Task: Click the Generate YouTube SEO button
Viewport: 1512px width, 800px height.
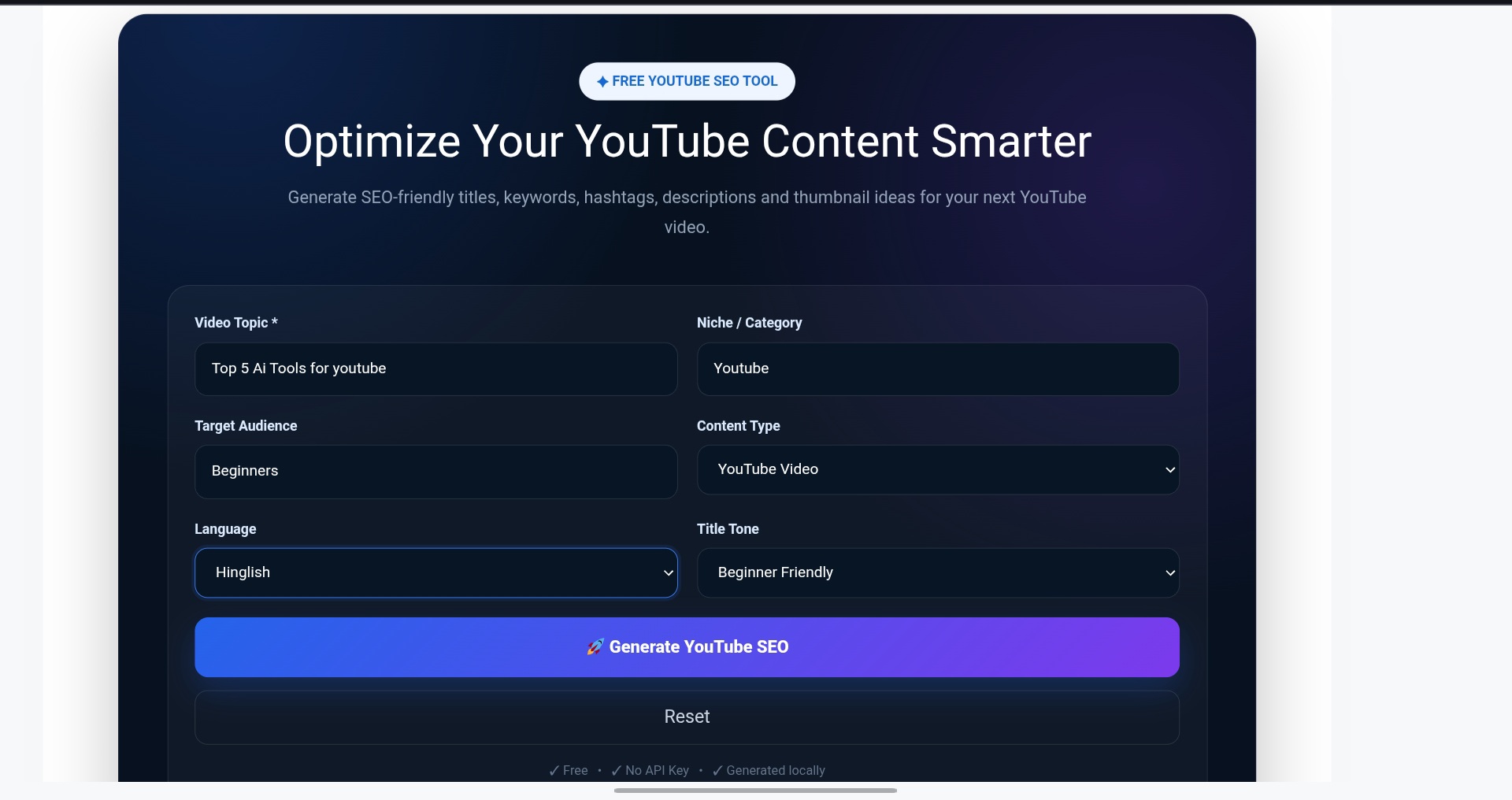Action: tap(687, 647)
